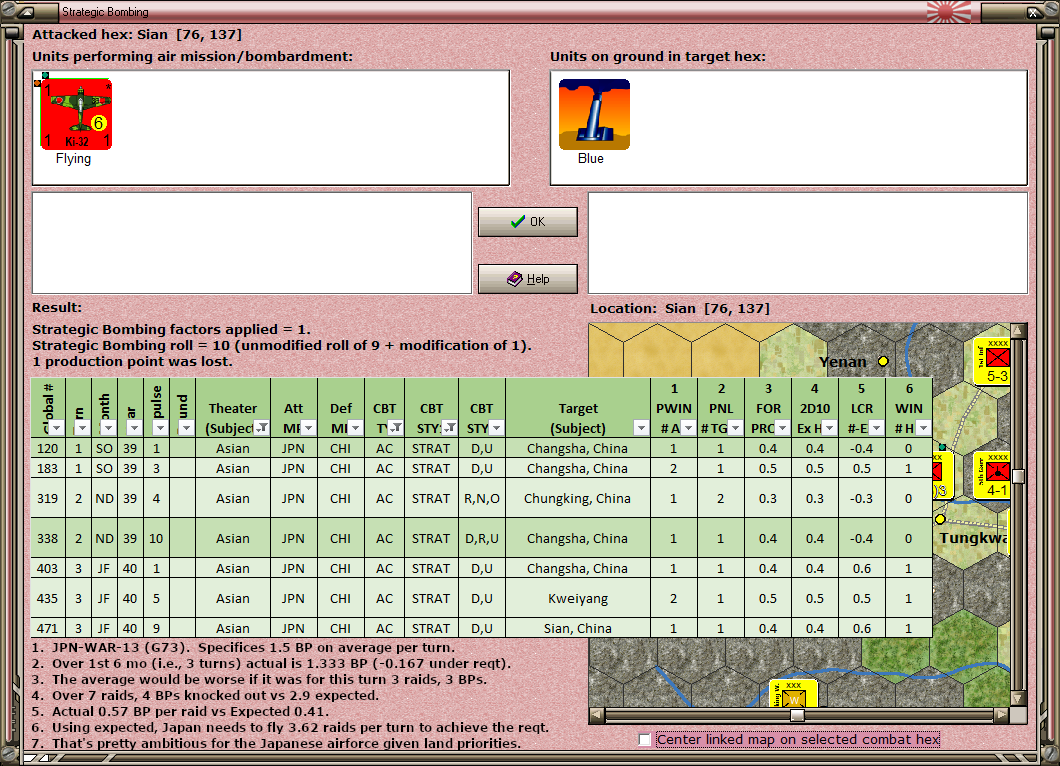Open the PWIN #A column filter dropdown
This screenshot has width=1060, height=766.
tap(688, 428)
